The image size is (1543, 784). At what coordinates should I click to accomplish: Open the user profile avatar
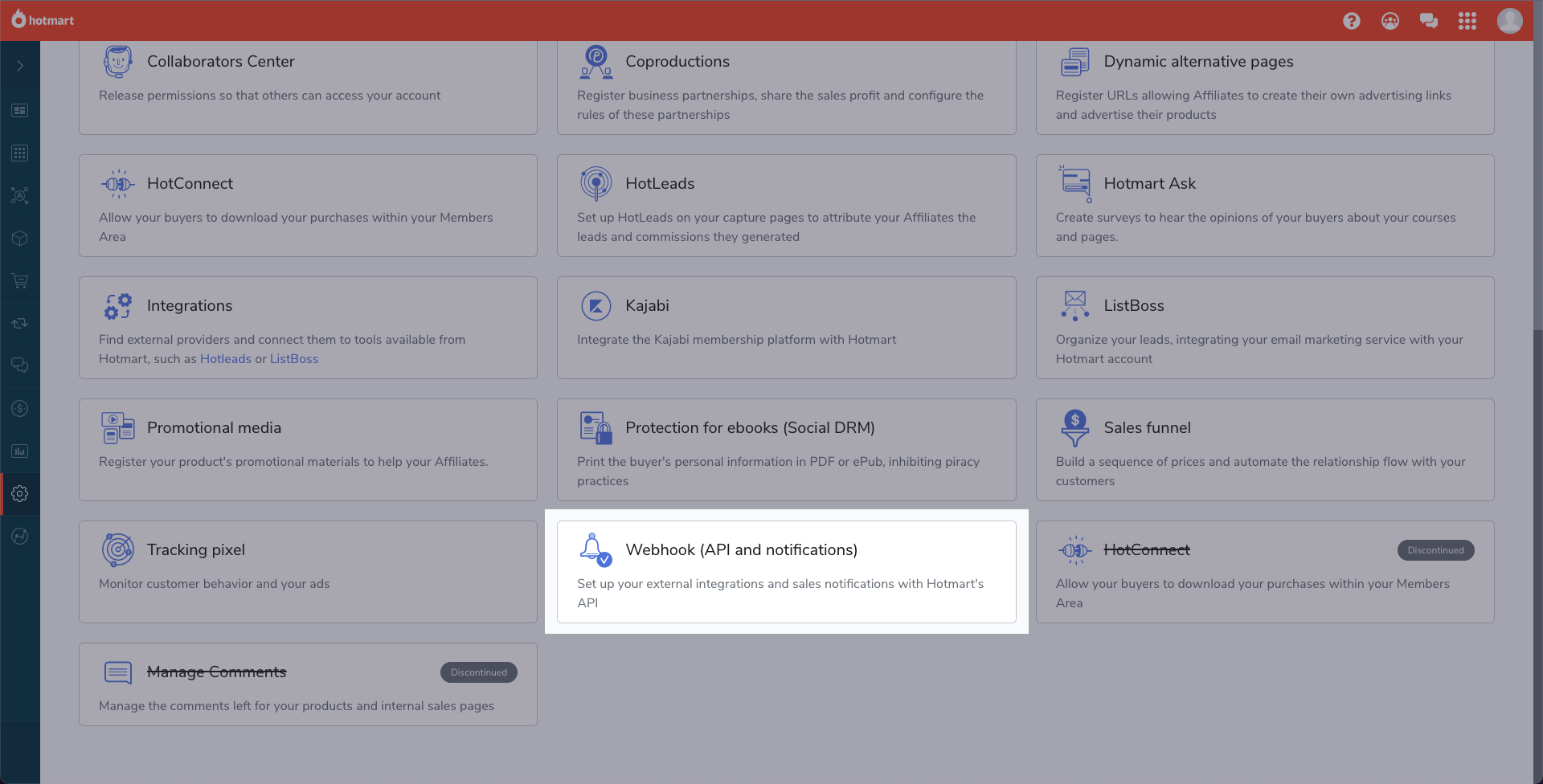(1510, 21)
